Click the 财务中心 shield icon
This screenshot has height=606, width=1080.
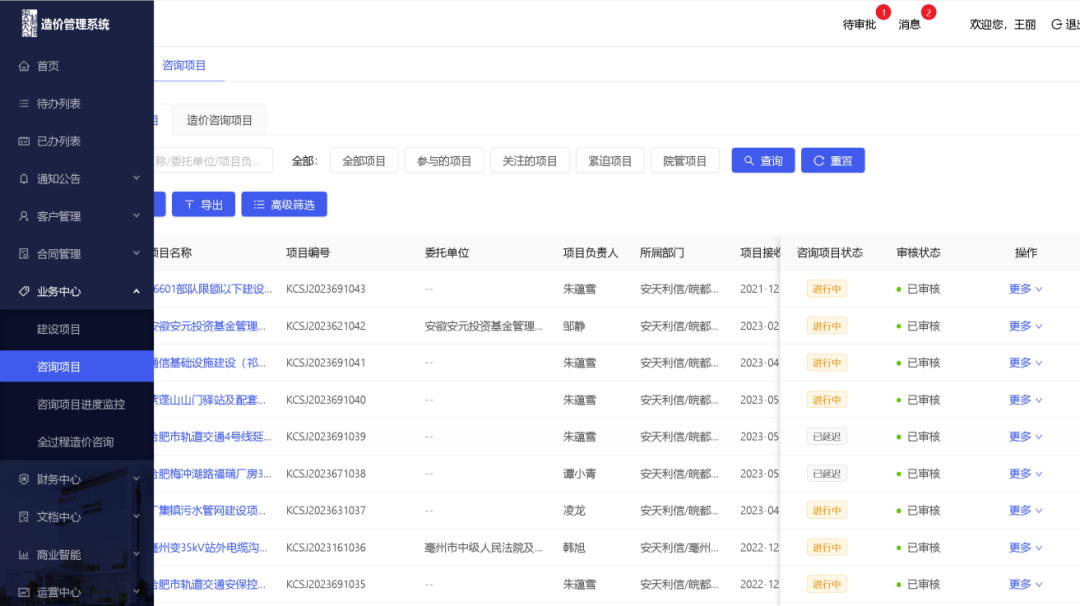click(x=24, y=479)
